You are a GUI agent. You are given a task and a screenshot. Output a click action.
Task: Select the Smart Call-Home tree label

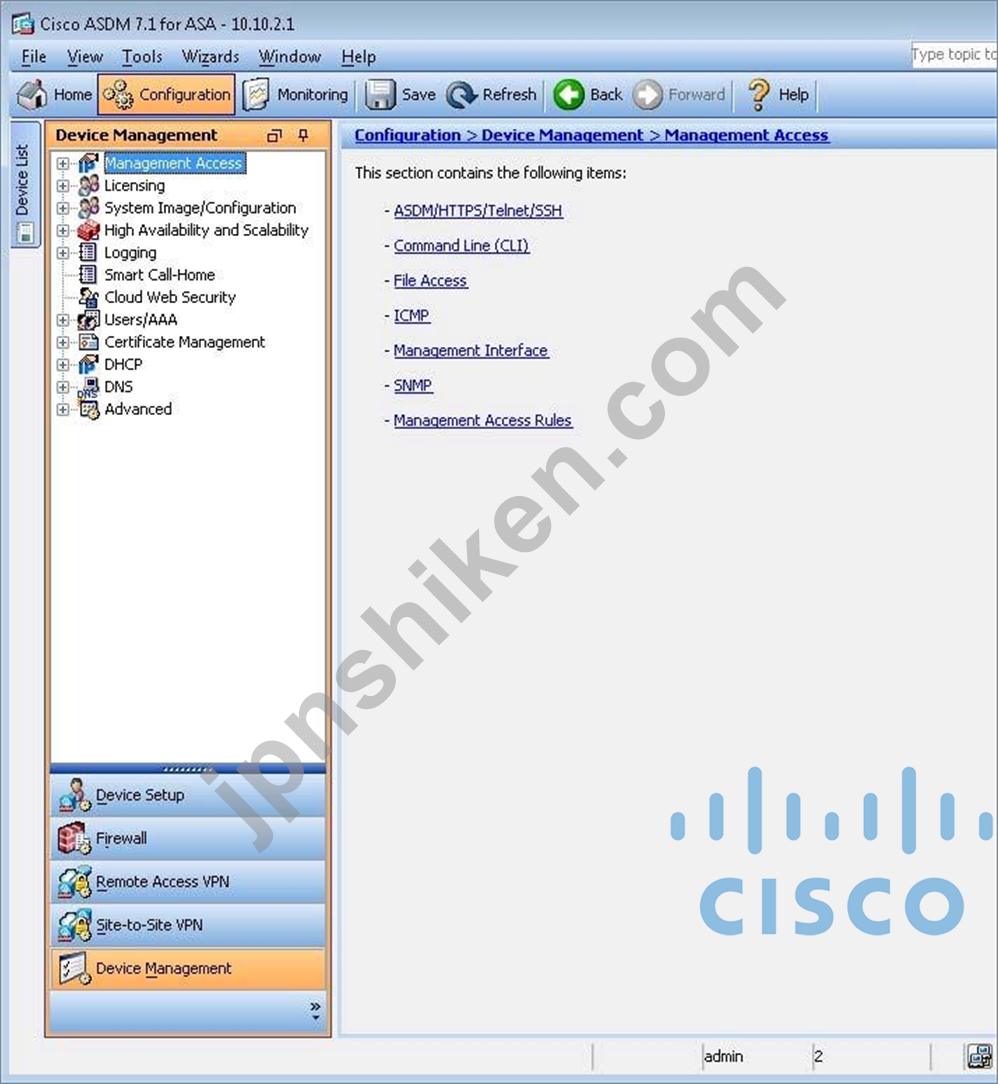(160, 275)
